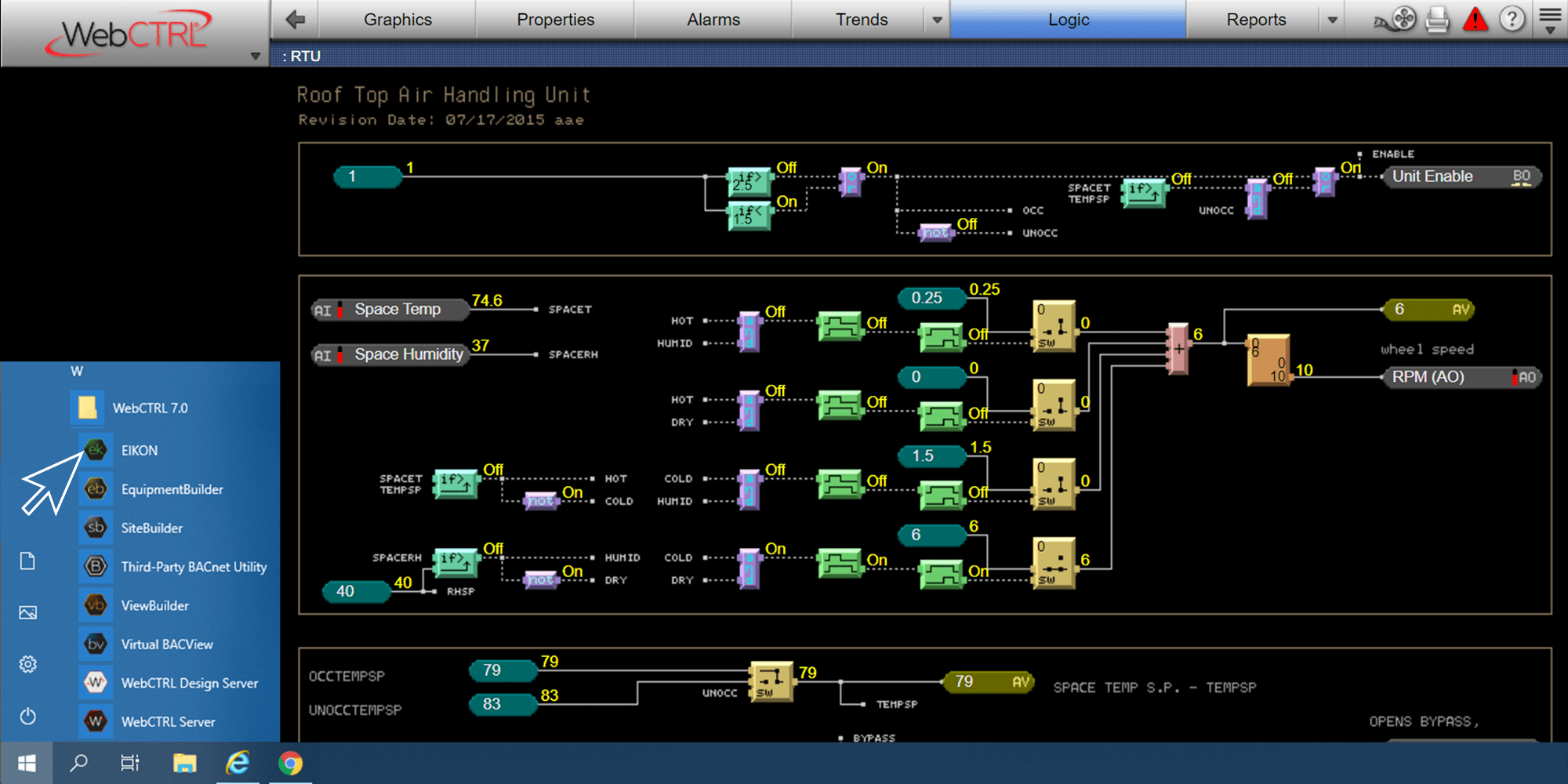Select the RPM (AO) output block

pos(1461,377)
